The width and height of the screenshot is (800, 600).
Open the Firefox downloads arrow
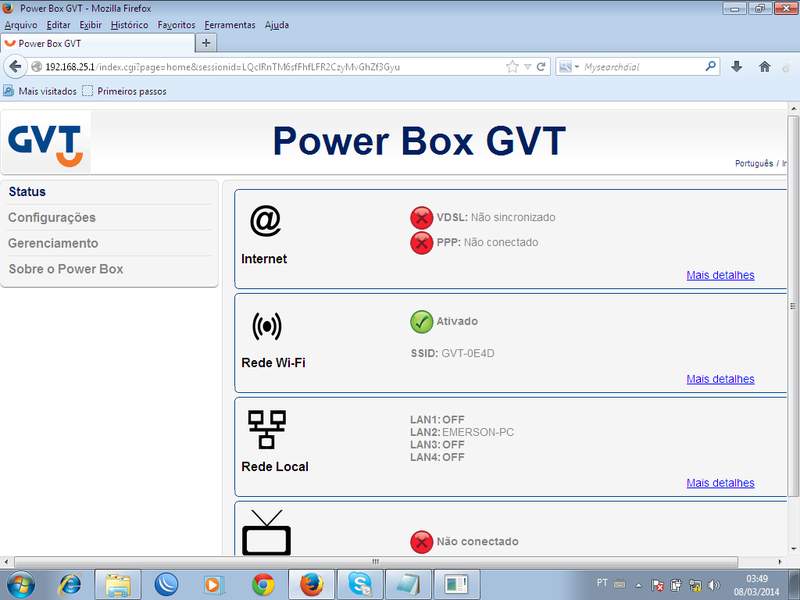click(736, 67)
